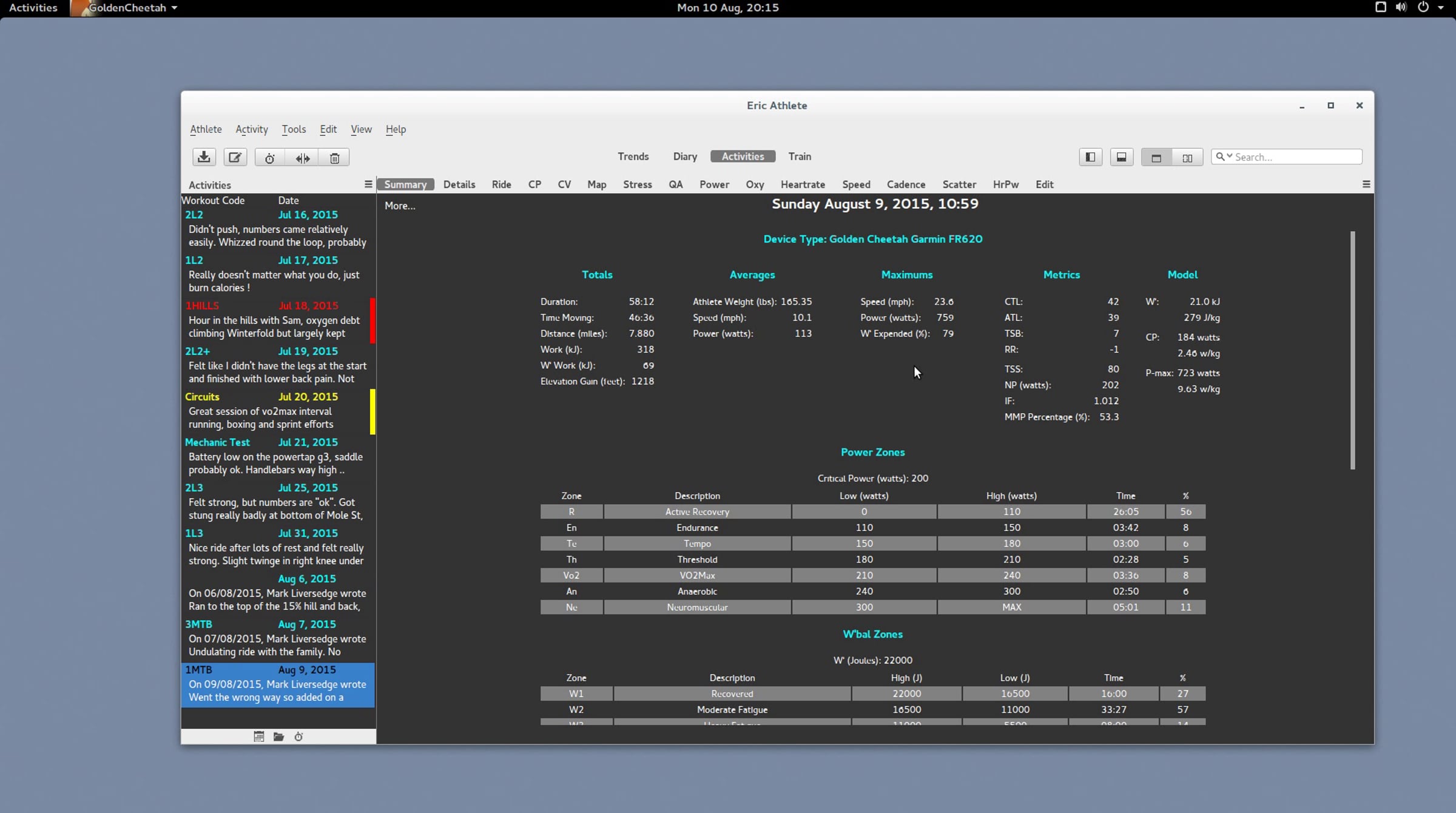Select the 1HILLS Jul 18, 2015 activity
This screenshot has width=1456, height=813.
pos(278,320)
